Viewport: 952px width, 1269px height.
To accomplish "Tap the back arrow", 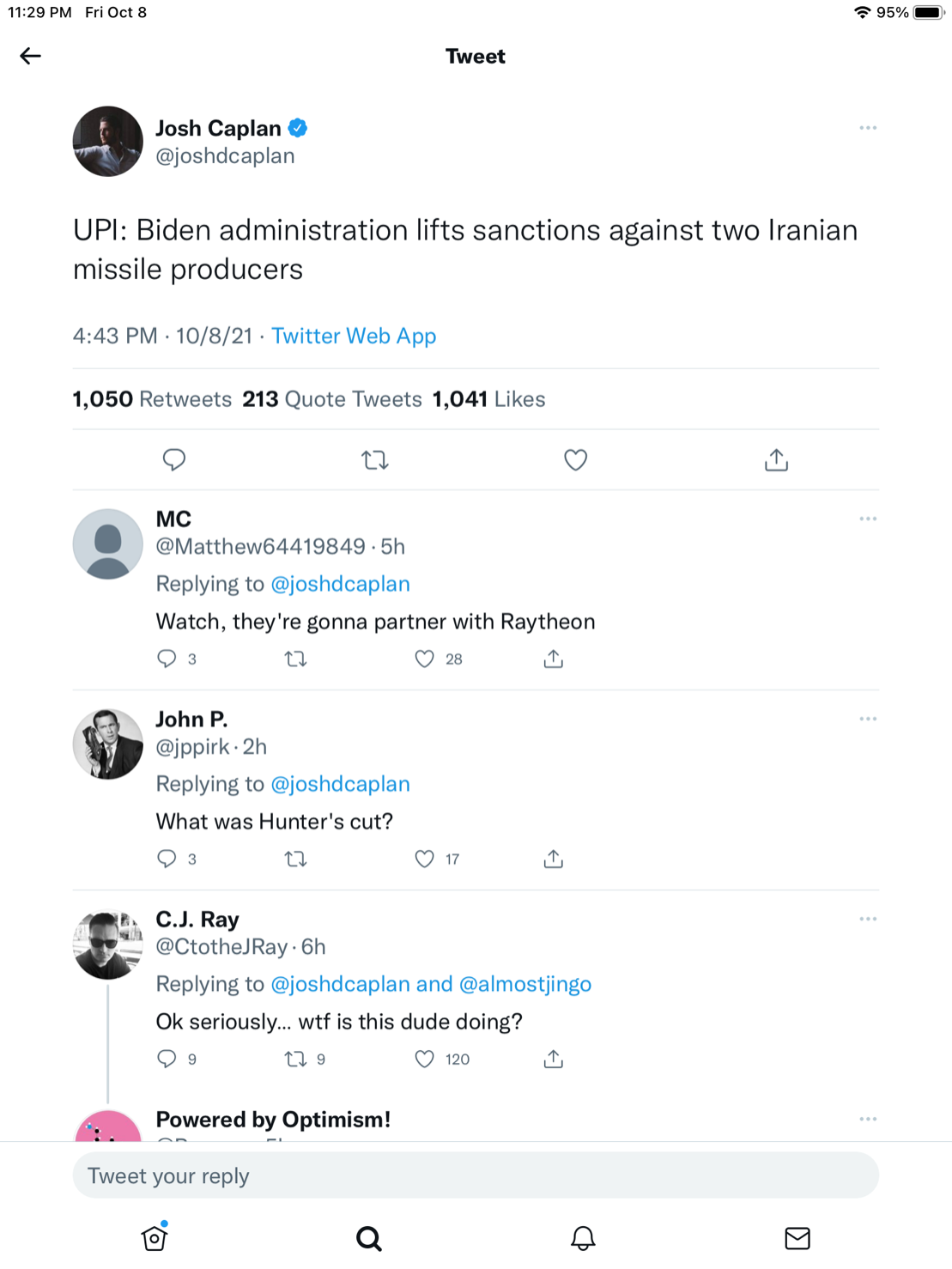I will 31,57.
